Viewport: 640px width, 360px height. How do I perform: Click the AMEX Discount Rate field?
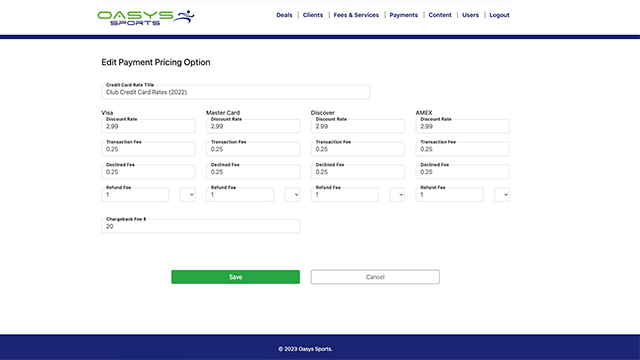(x=462, y=126)
